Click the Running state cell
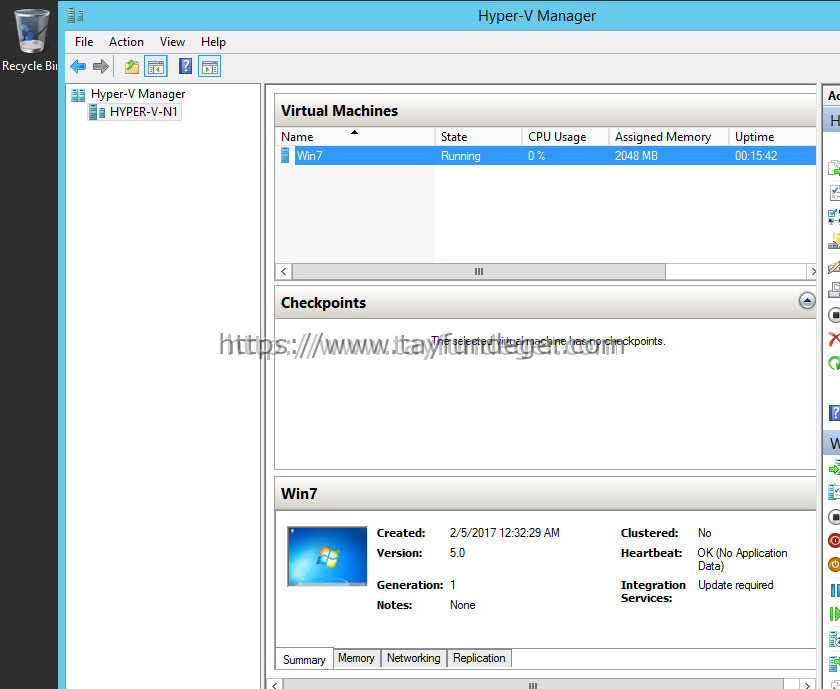The width and height of the screenshot is (840, 689). [461, 156]
